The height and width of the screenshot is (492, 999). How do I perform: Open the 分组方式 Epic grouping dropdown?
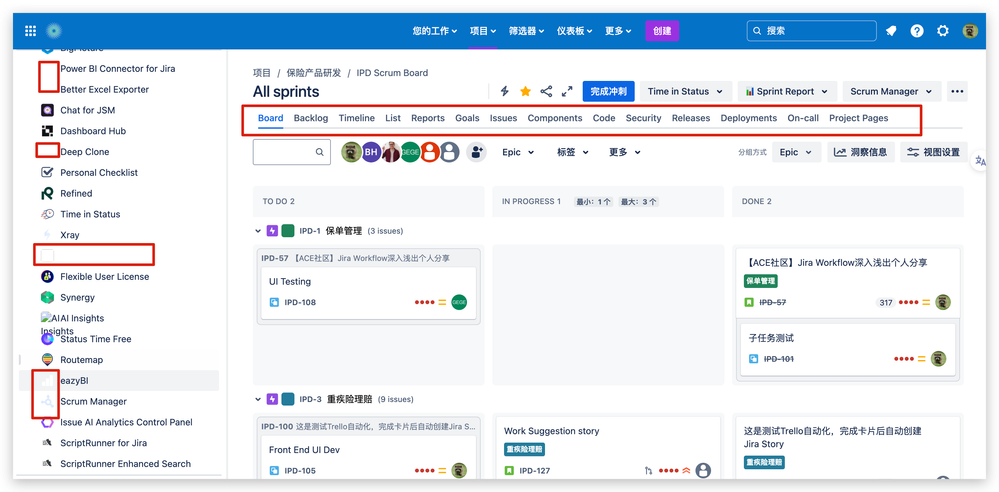point(796,152)
